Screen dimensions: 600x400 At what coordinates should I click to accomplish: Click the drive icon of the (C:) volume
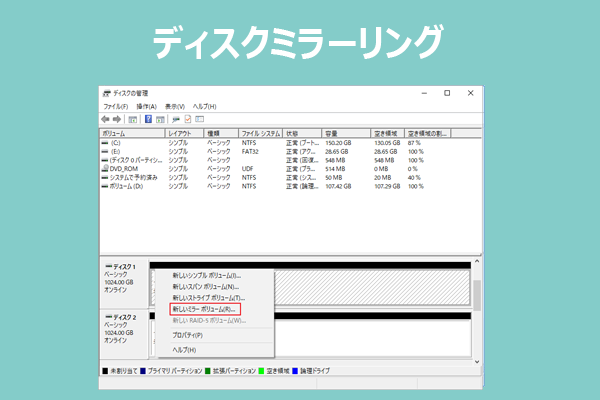(x=105, y=143)
